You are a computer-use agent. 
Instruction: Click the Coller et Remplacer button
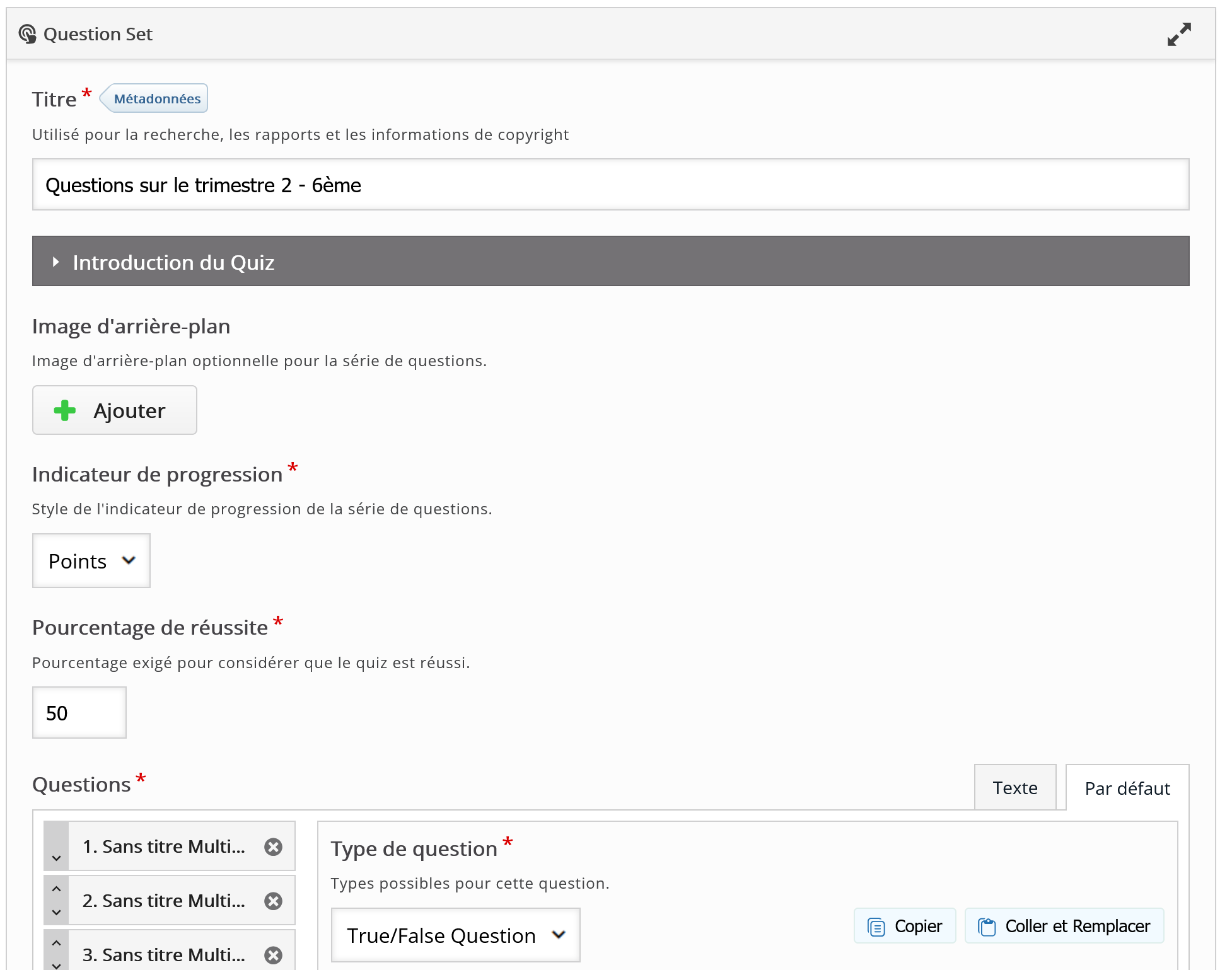click(1064, 926)
